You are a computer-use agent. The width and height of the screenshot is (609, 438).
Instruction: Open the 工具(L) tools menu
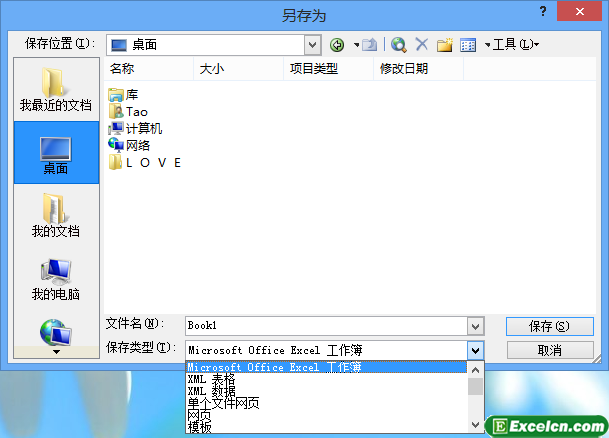(x=515, y=45)
